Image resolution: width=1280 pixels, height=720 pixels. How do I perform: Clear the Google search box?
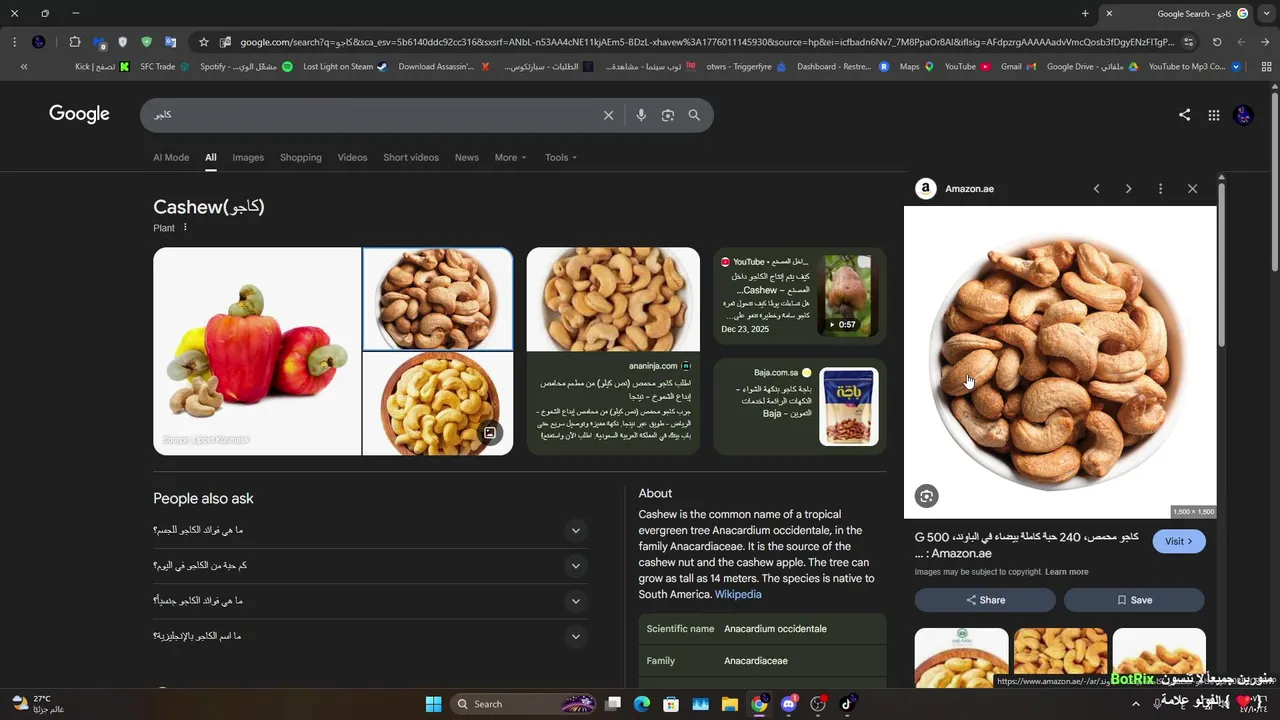point(608,115)
